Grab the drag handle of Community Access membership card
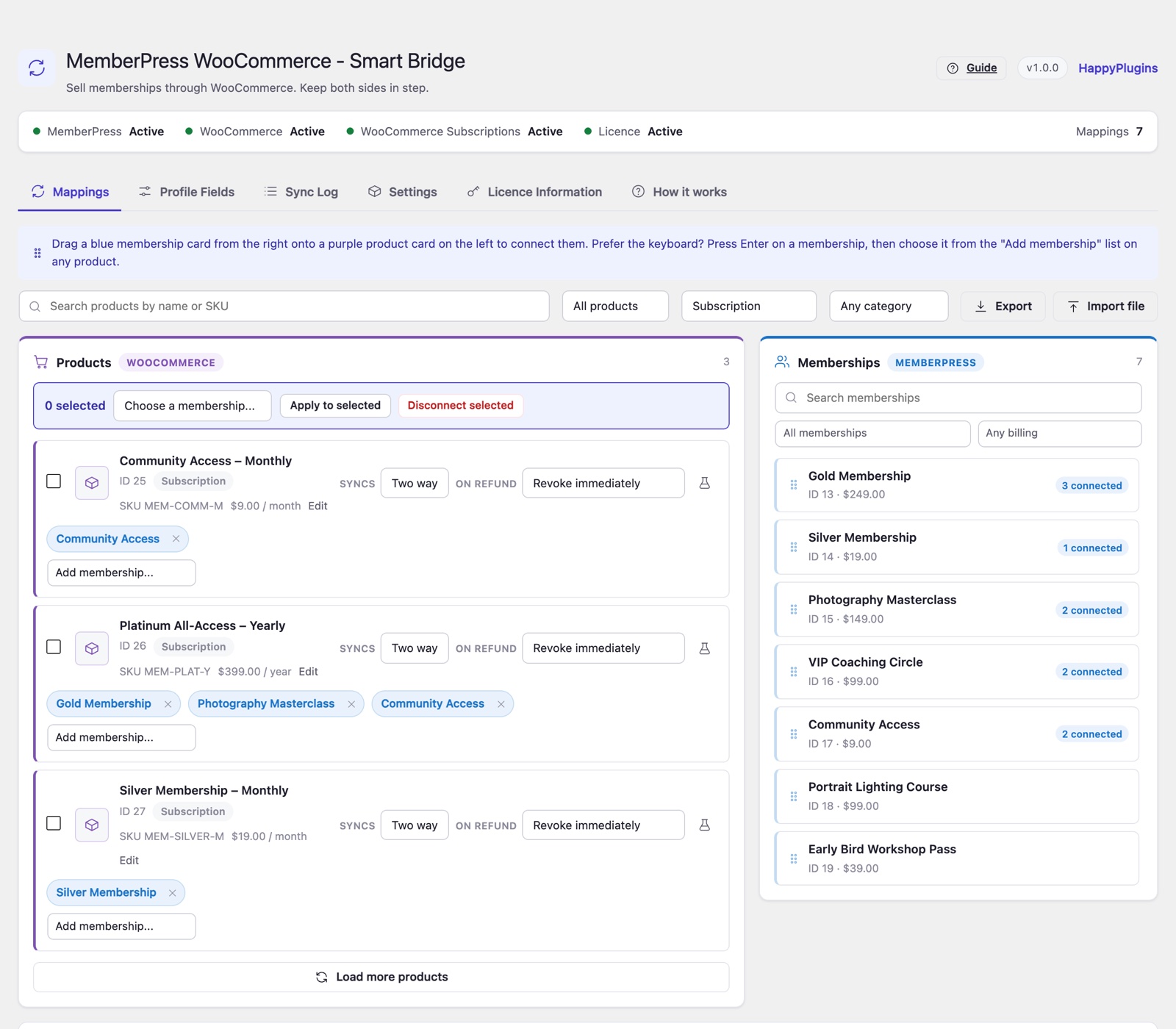 pyautogui.click(x=794, y=734)
